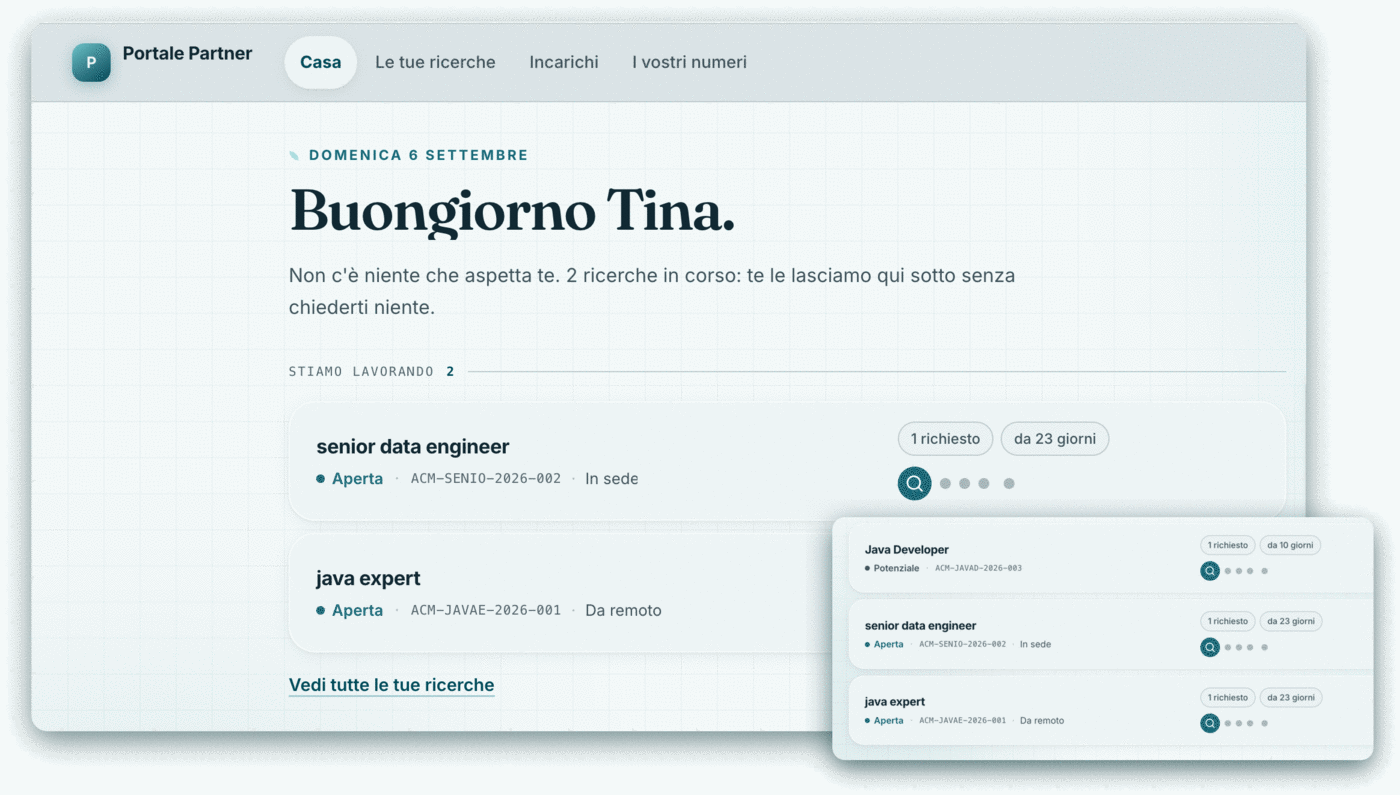
Task: Follow the Vedi tutte le tue ricerche link
Action: pos(391,685)
